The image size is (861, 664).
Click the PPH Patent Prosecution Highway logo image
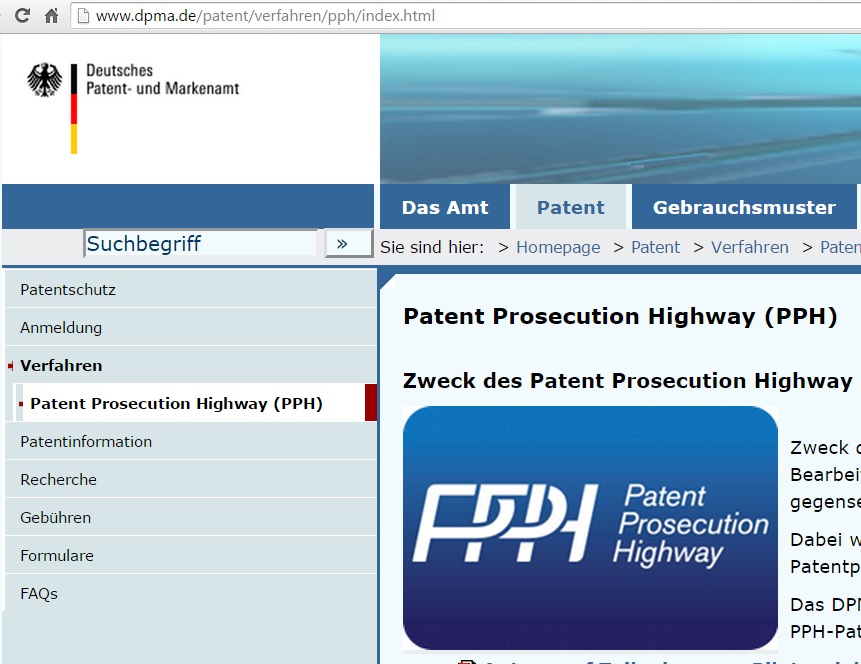pyautogui.click(x=590, y=528)
